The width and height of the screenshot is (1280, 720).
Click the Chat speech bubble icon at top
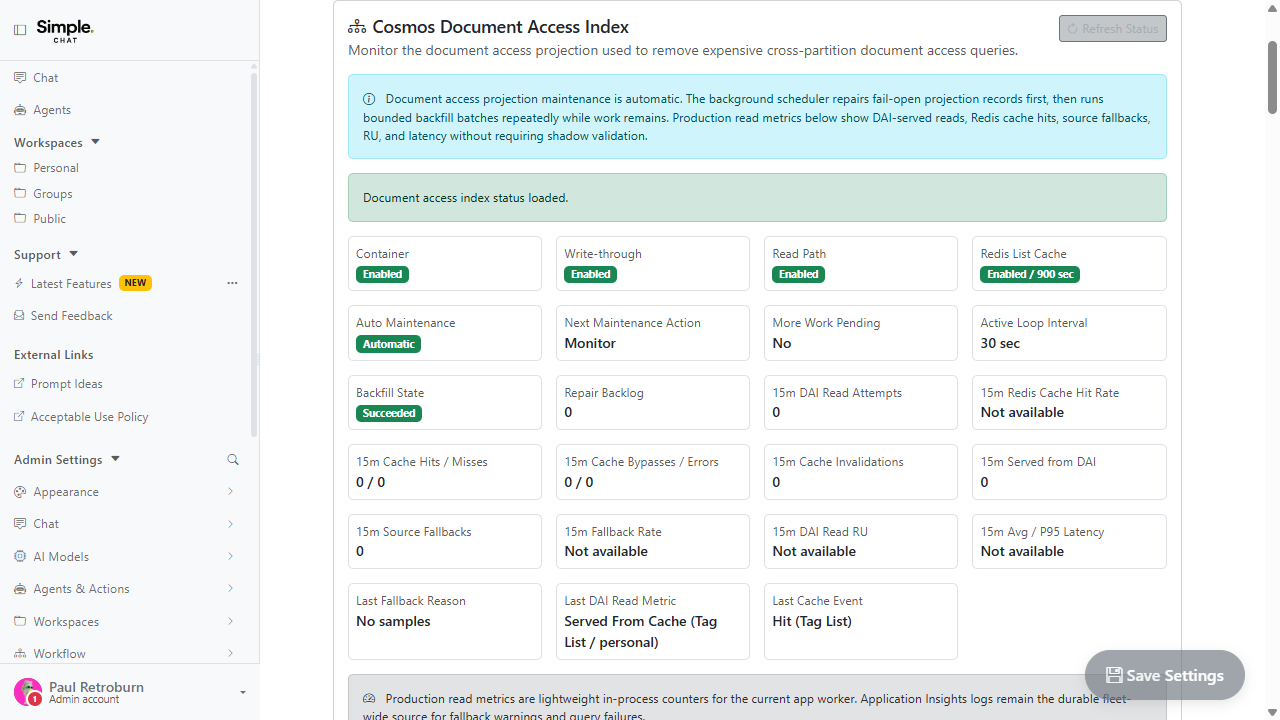pos(20,77)
